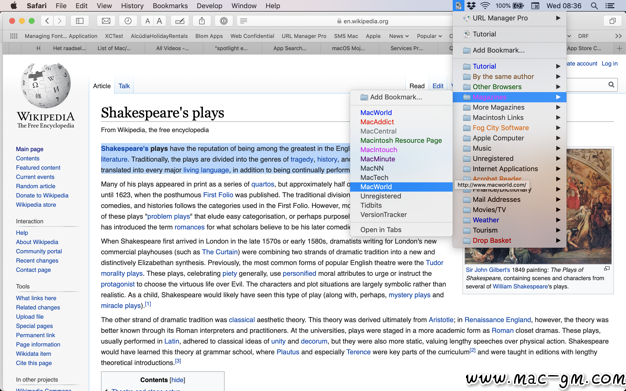Viewport: 626px width, 391px height.
Task: Click the grid icon in Favorites bar
Action: (14, 36)
